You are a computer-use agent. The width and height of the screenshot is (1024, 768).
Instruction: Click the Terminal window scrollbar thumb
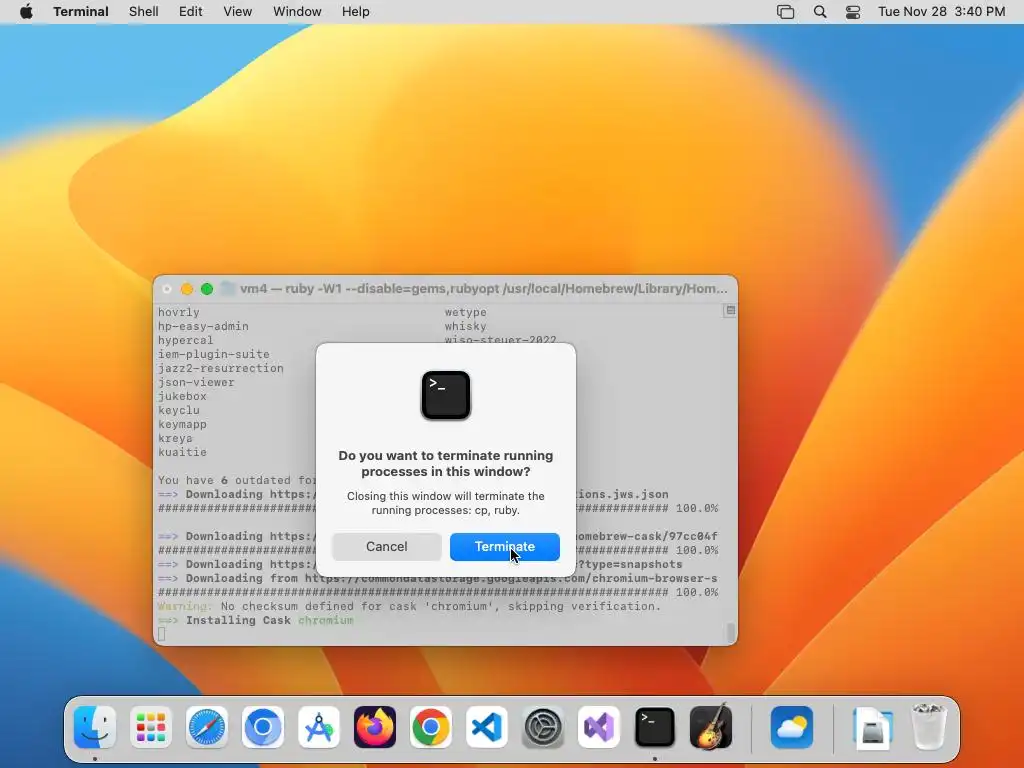[x=731, y=632]
